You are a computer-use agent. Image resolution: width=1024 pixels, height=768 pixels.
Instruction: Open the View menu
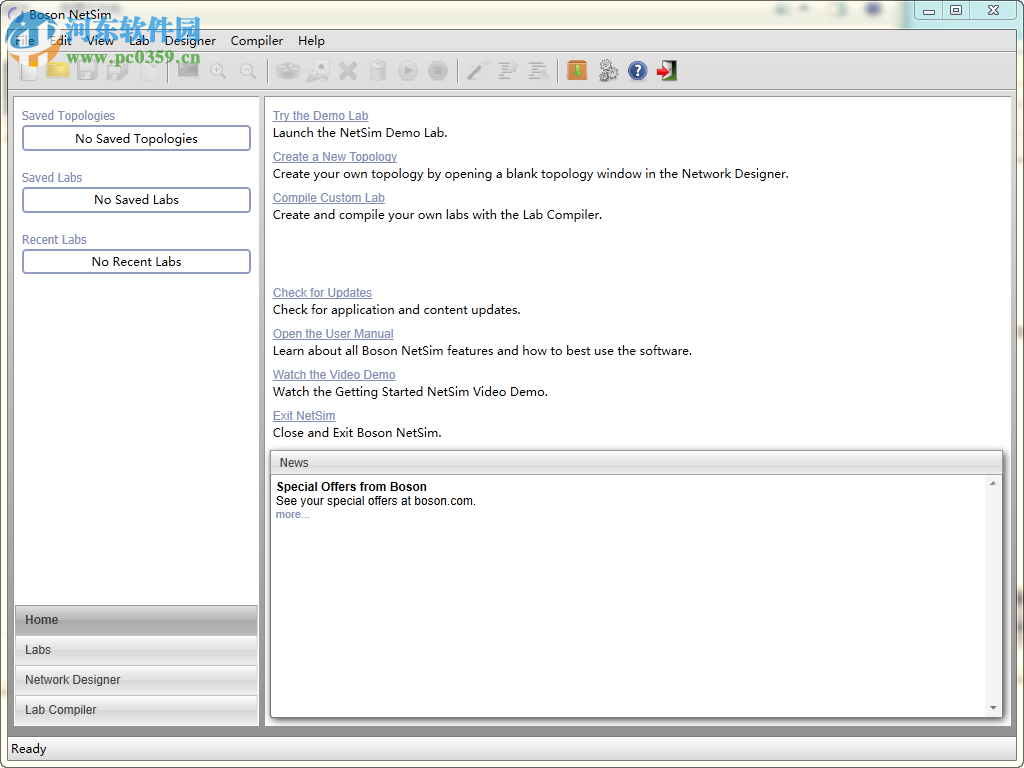101,40
